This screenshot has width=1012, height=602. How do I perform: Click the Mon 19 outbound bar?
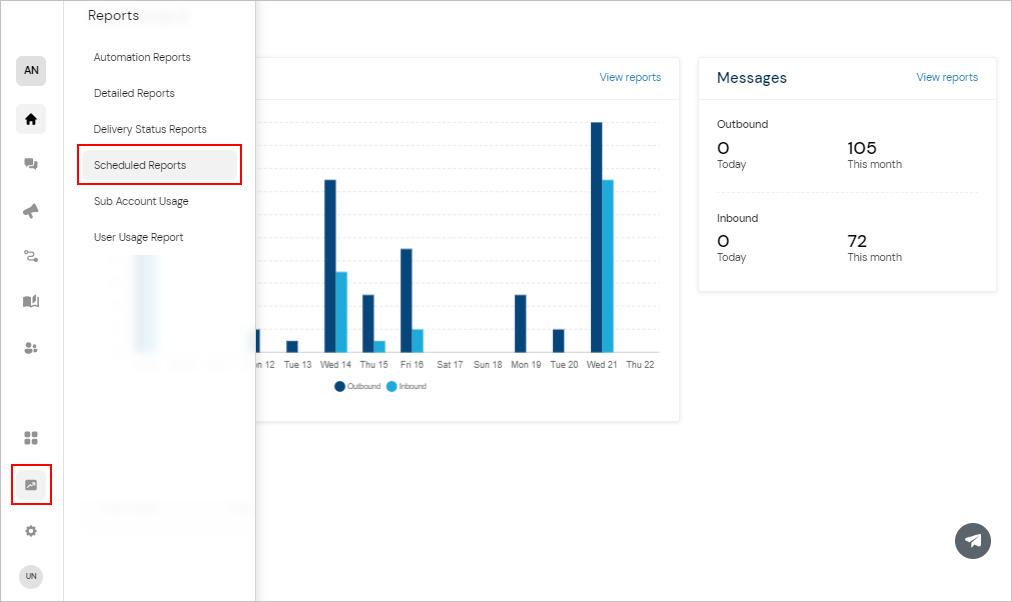click(520, 323)
